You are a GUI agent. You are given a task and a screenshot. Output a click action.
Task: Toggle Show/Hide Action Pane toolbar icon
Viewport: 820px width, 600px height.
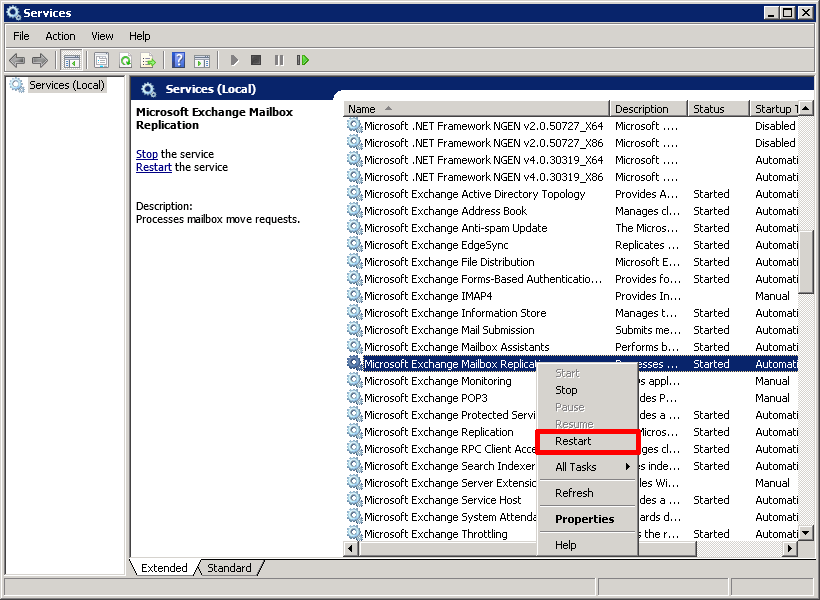click(202, 61)
